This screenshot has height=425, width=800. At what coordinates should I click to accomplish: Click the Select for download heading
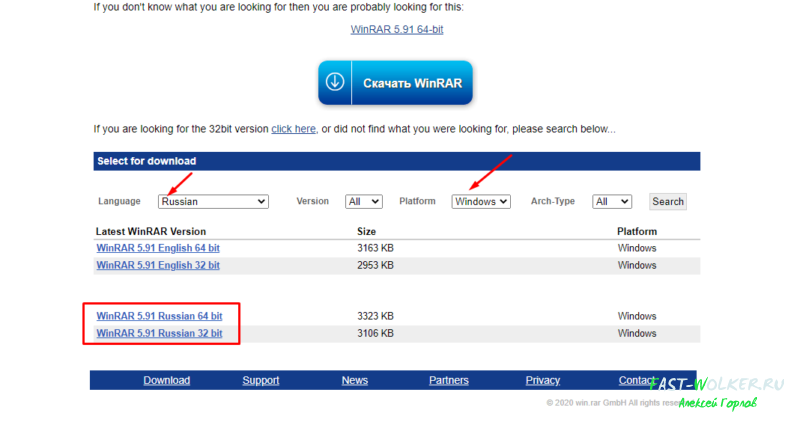click(x=147, y=161)
